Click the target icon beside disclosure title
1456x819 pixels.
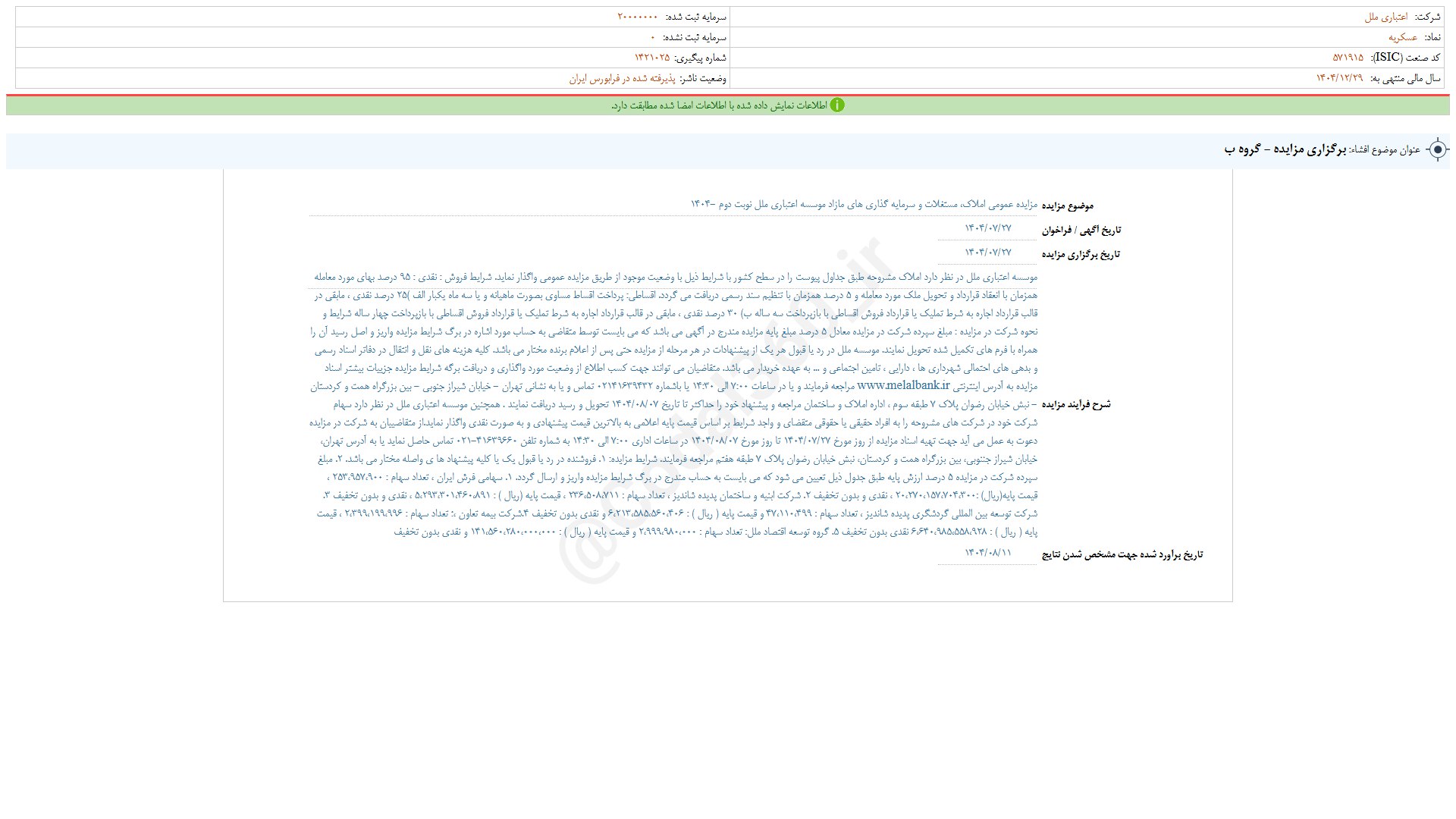[x=1437, y=149]
